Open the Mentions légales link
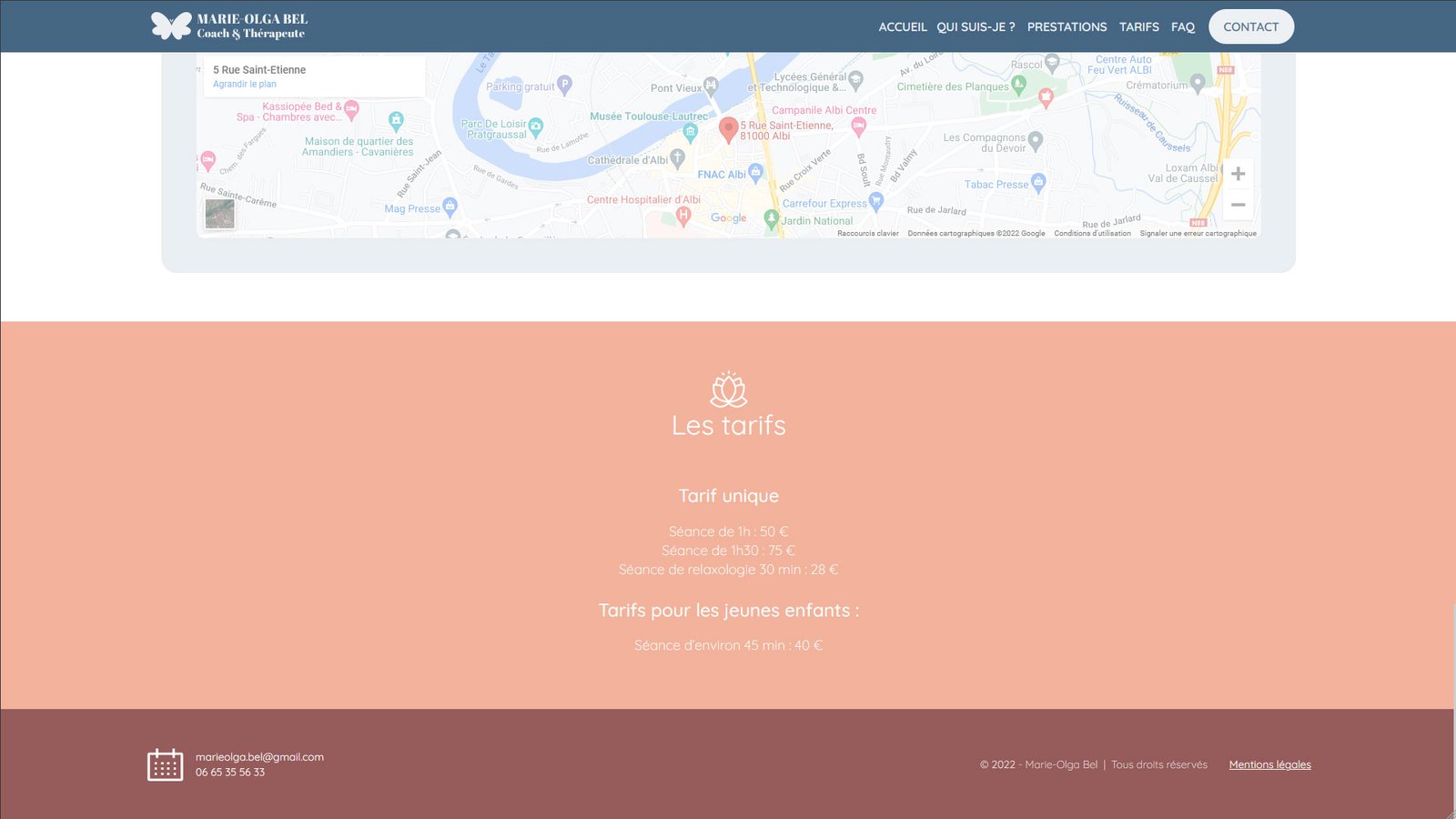The image size is (1456, 819). click(1269, 764)
